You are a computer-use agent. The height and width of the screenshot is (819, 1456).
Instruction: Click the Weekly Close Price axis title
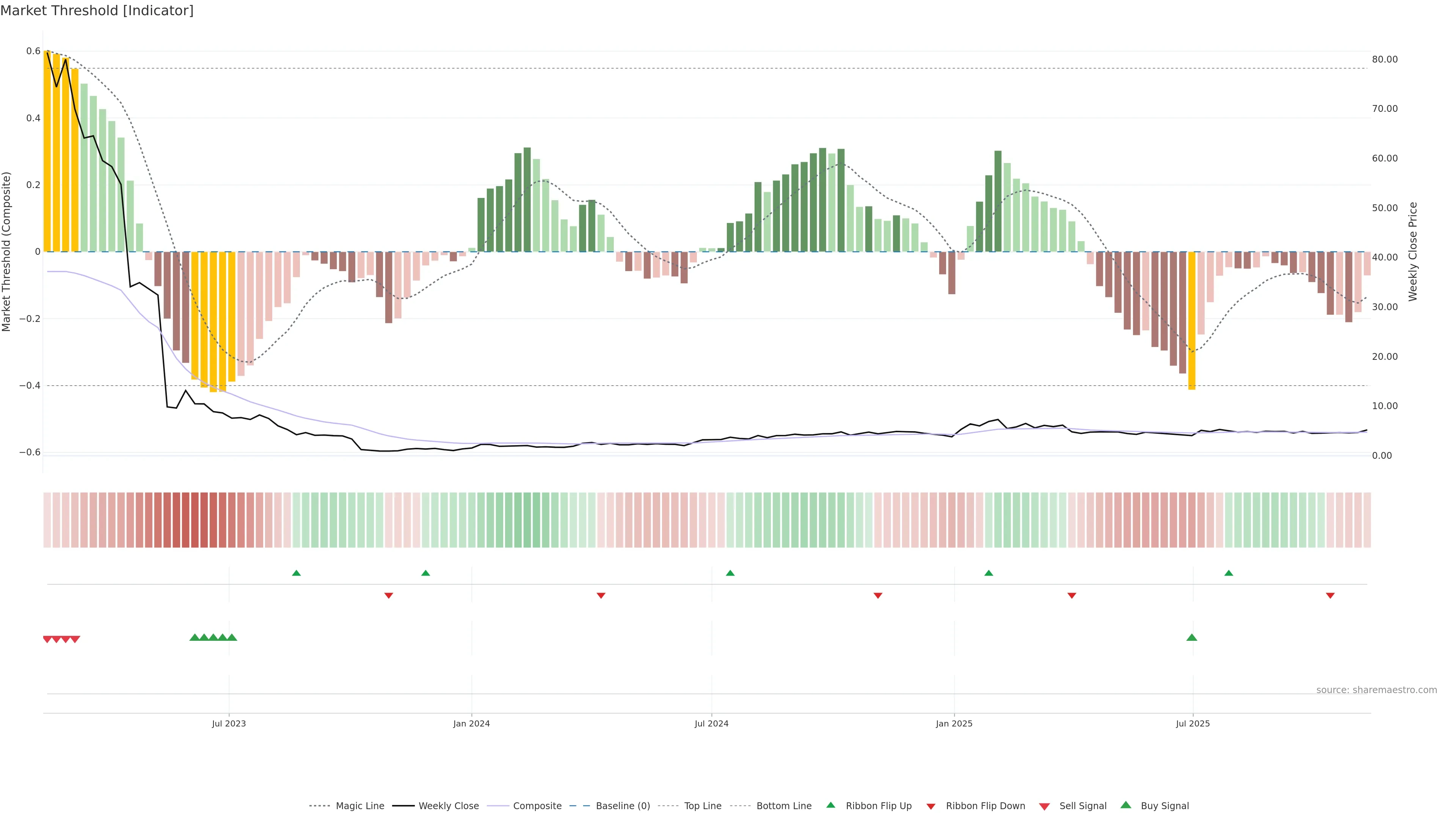[1412, 251]
